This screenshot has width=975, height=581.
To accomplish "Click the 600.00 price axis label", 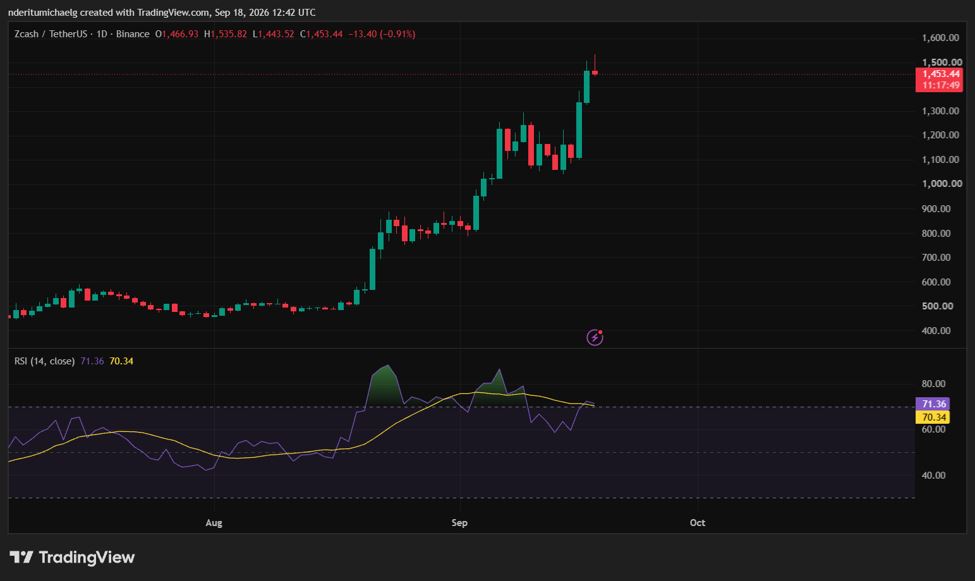I will pos(936,282).
